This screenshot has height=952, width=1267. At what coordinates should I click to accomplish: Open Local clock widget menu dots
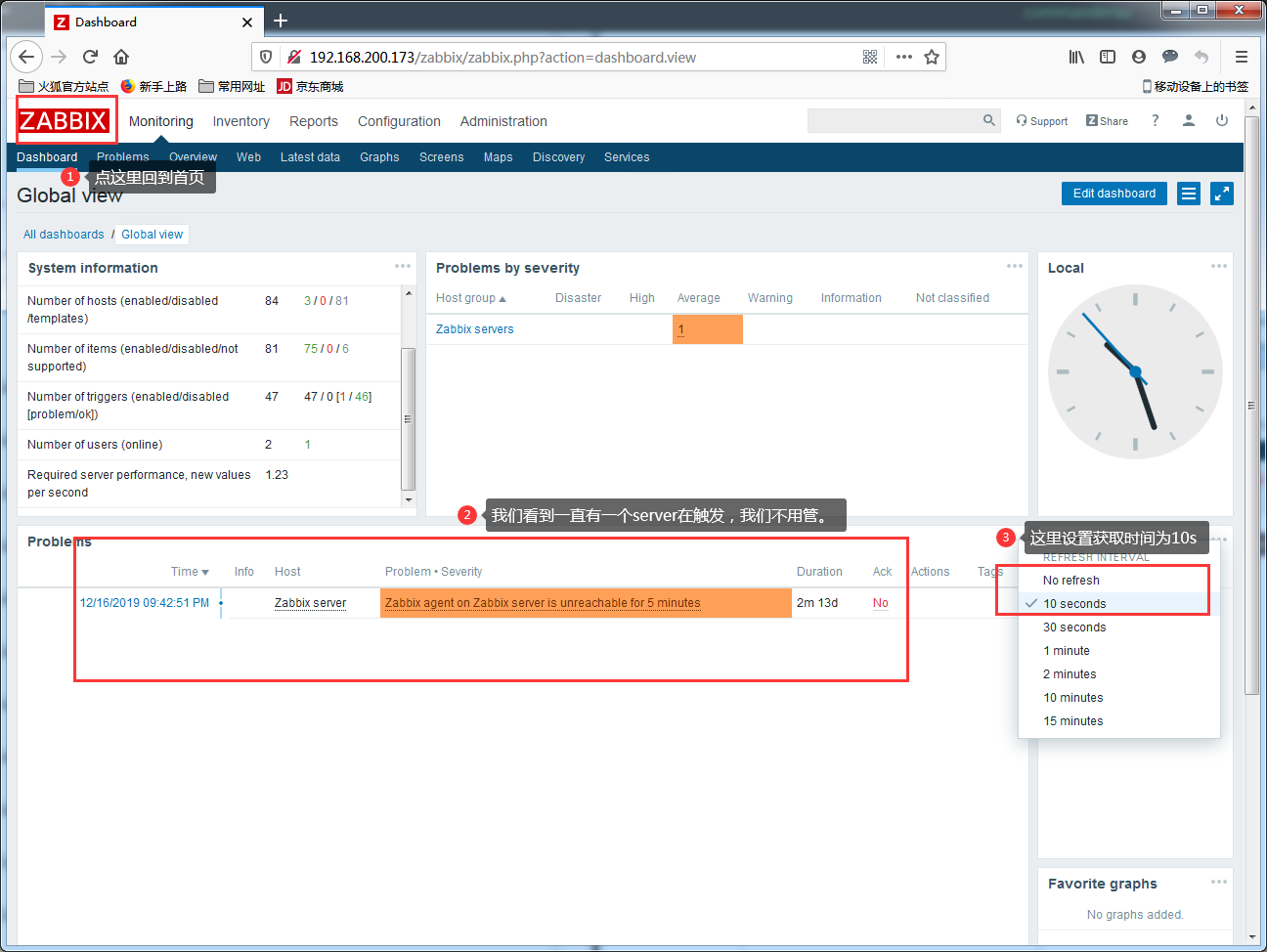coord(1219,266)
